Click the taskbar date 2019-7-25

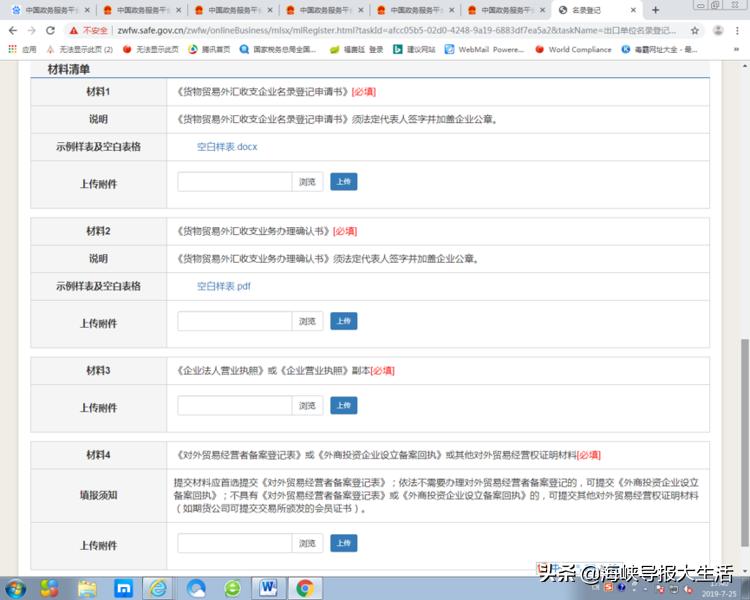coord(719,594)
